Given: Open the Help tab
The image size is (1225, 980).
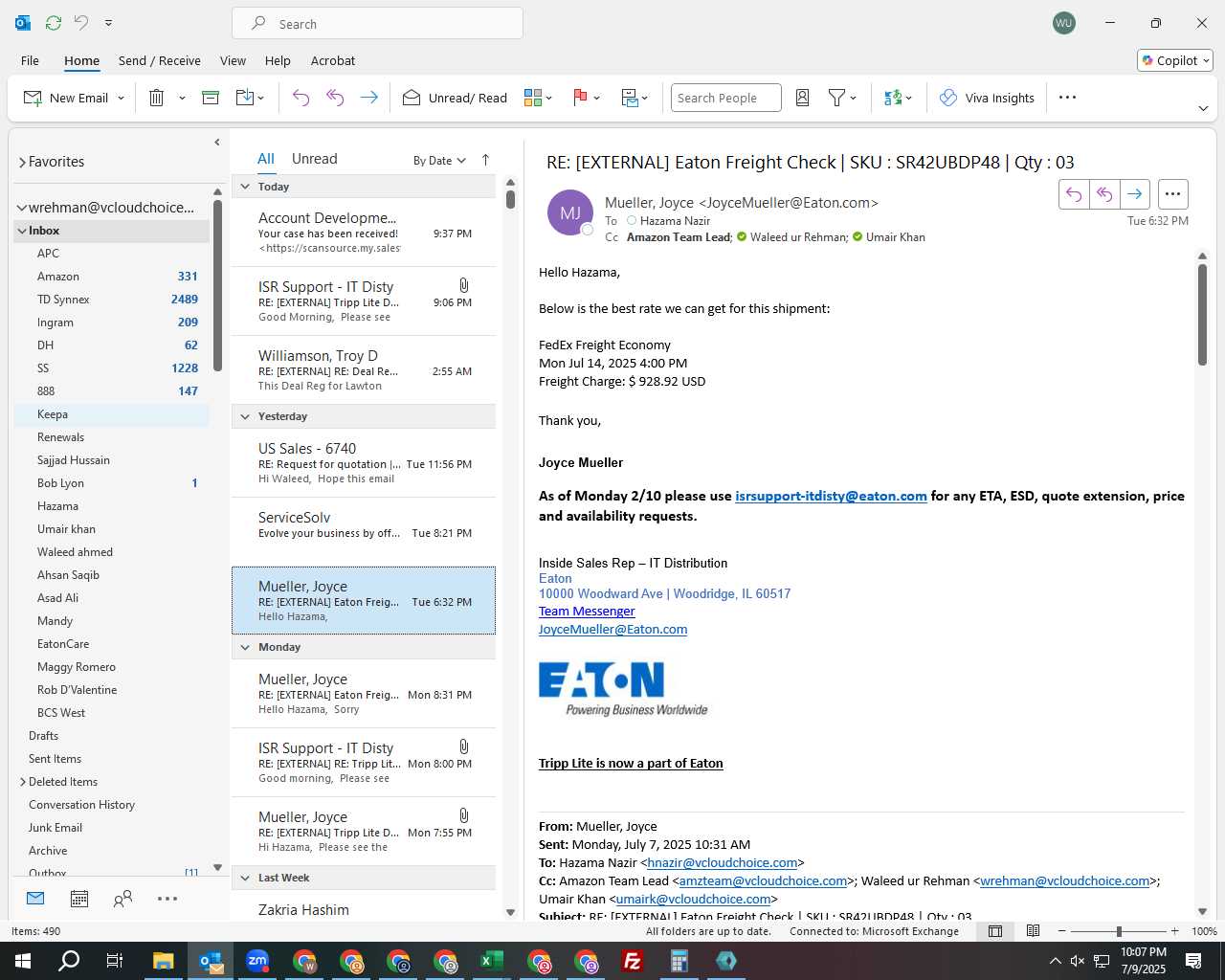Looking at the screenshot, I should pos(278,60).
